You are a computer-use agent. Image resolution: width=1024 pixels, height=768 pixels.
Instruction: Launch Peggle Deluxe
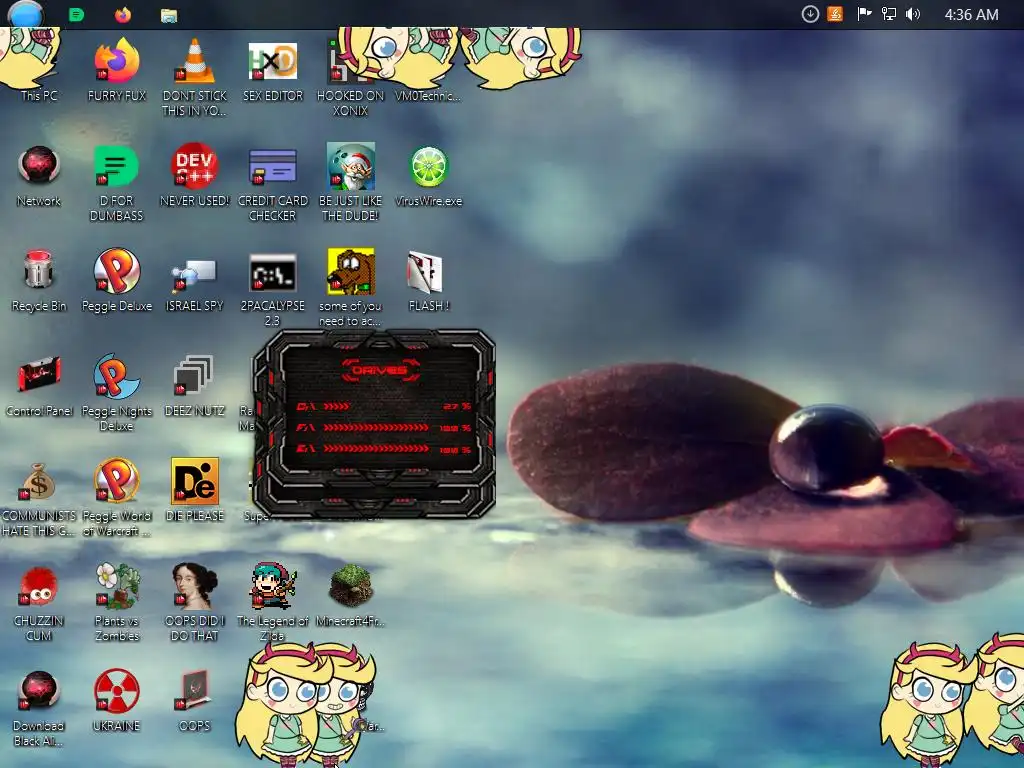coord(117,281)
